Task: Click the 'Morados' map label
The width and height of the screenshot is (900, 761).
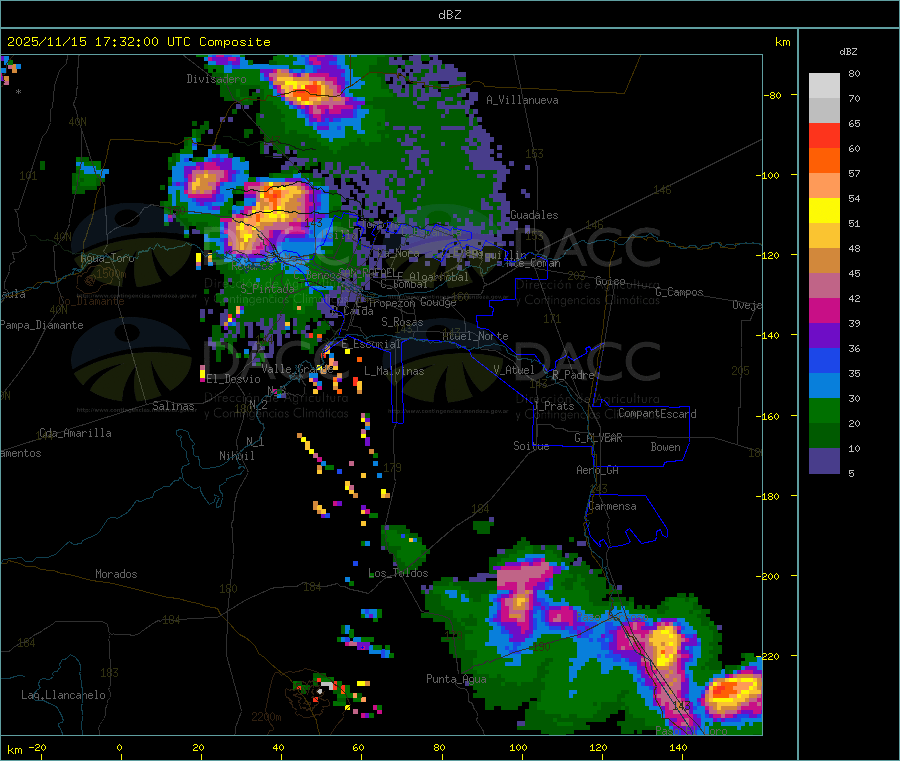Action: pyautogui.click(x=116, y=574)
